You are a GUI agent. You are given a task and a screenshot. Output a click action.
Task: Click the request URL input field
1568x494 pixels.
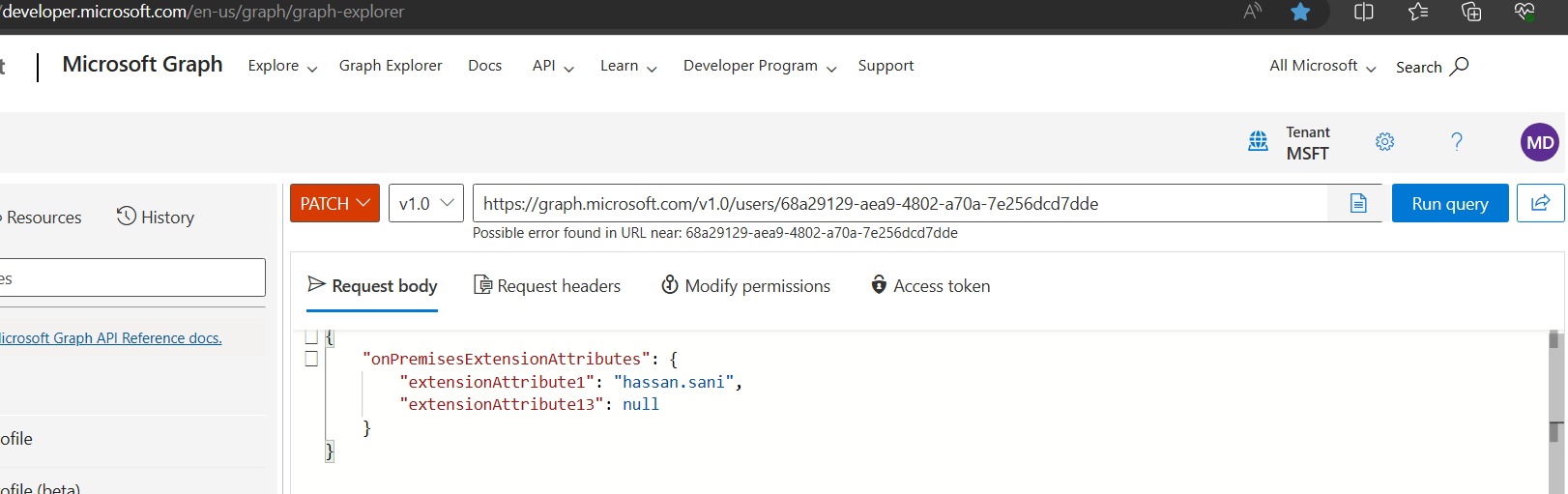pos(899,203)
